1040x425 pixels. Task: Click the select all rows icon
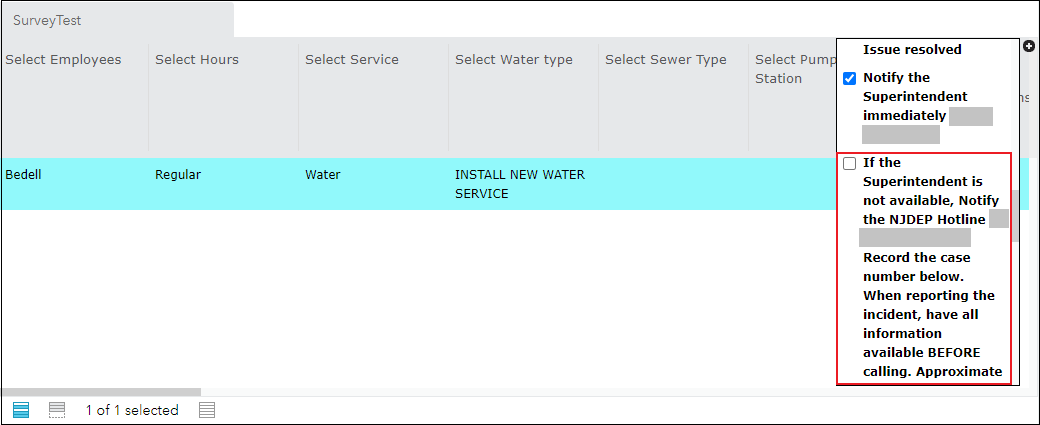[21, 410]
